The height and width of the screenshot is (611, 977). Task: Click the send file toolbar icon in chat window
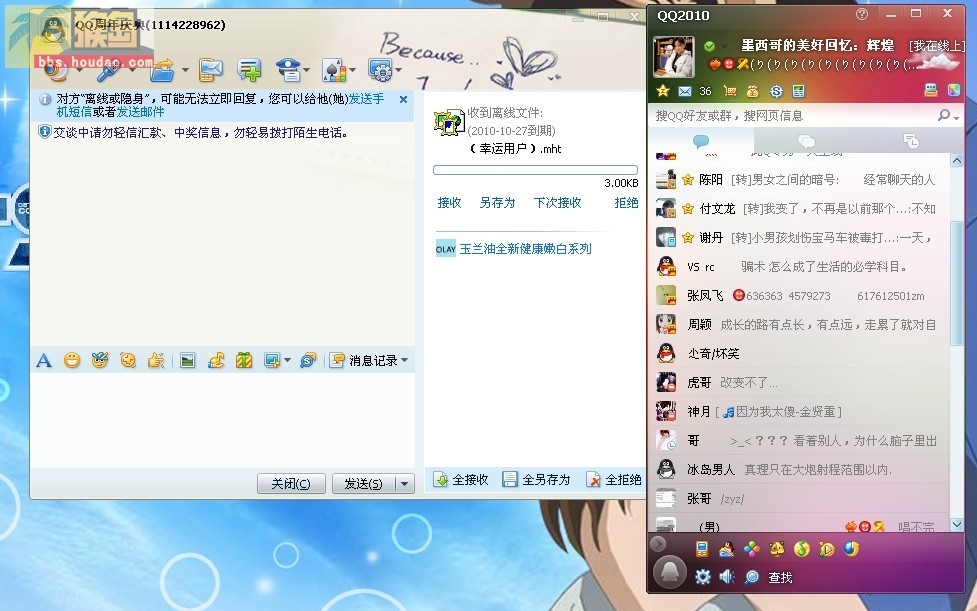[x=163, y=70]
